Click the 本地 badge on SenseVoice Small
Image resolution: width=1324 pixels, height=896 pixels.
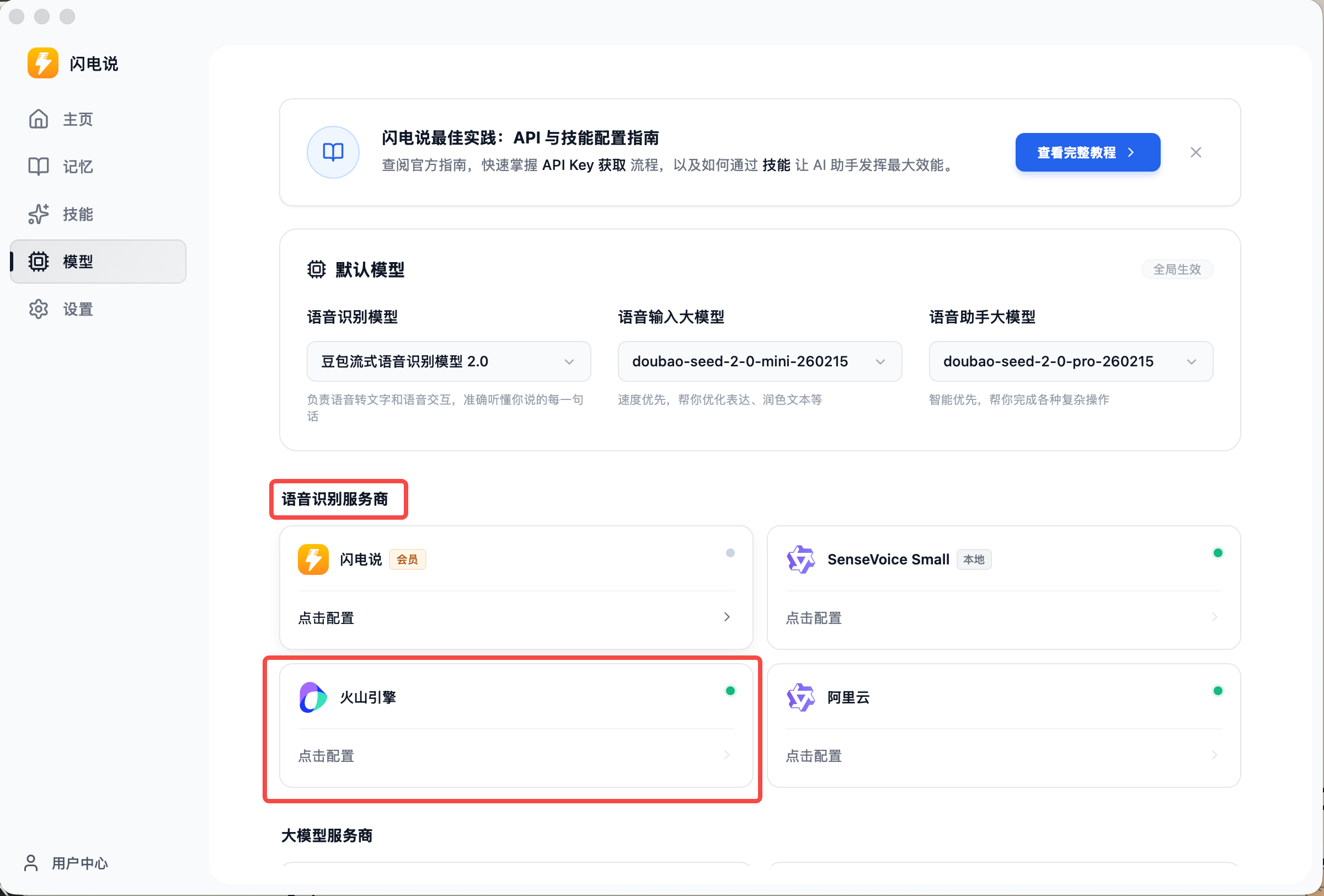point(974,559)
